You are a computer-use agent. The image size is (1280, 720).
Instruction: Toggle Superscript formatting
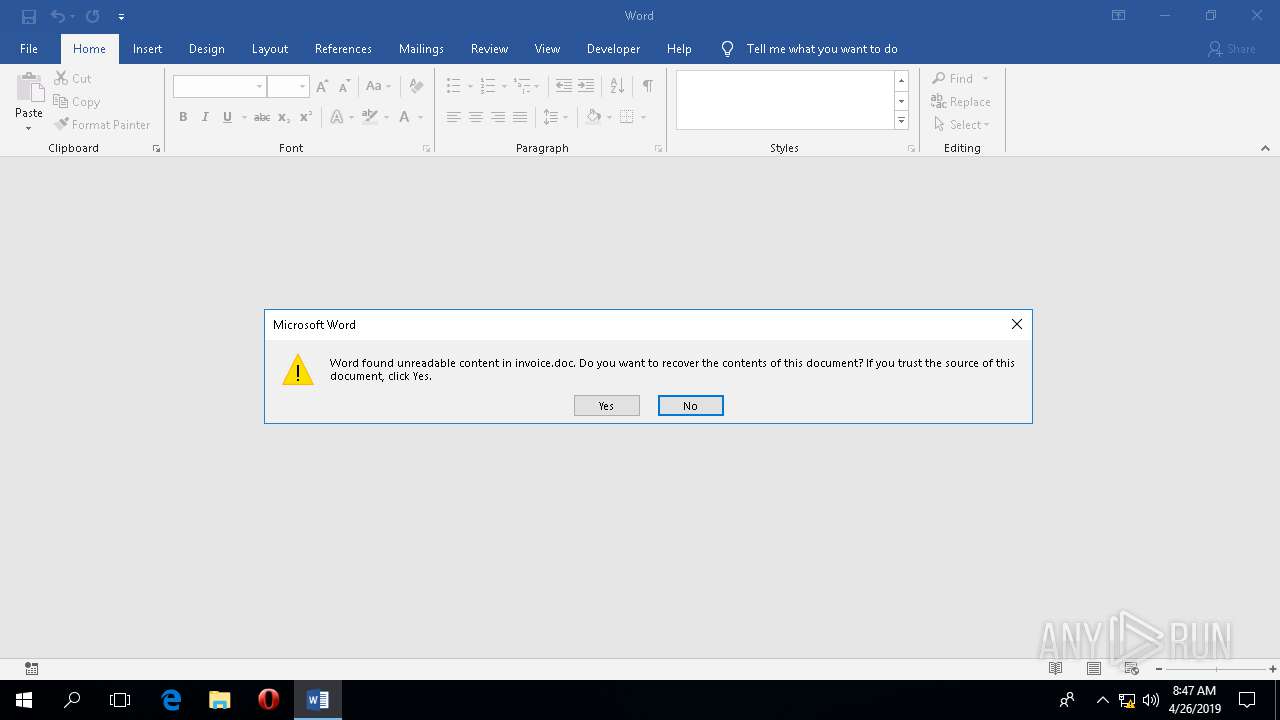pos(306,117)
